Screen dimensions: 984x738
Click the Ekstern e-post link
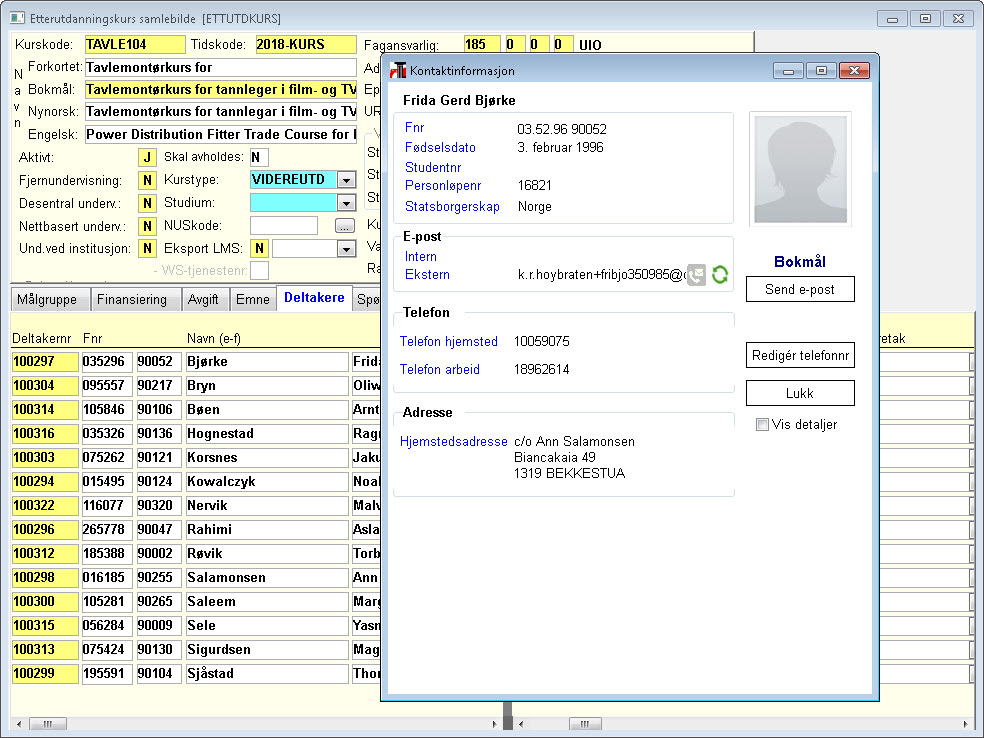427,274
